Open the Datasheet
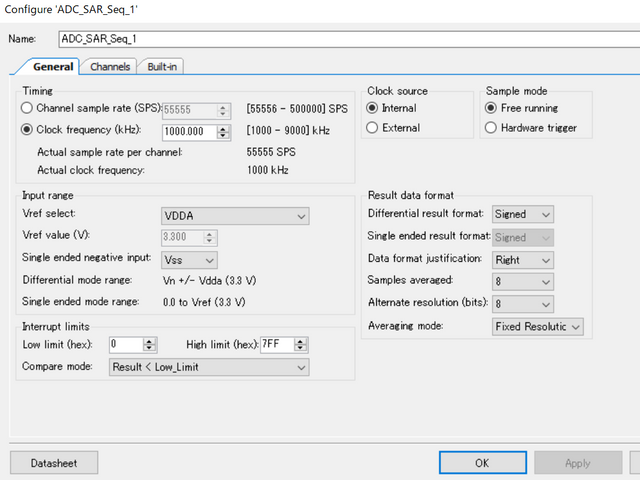 click(54, 463)
